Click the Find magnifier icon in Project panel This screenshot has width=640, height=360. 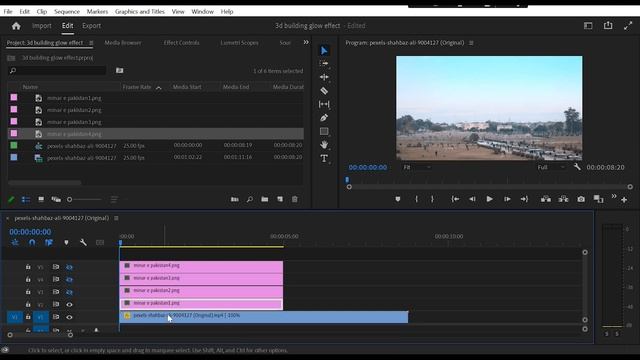(x=249, y=199)
